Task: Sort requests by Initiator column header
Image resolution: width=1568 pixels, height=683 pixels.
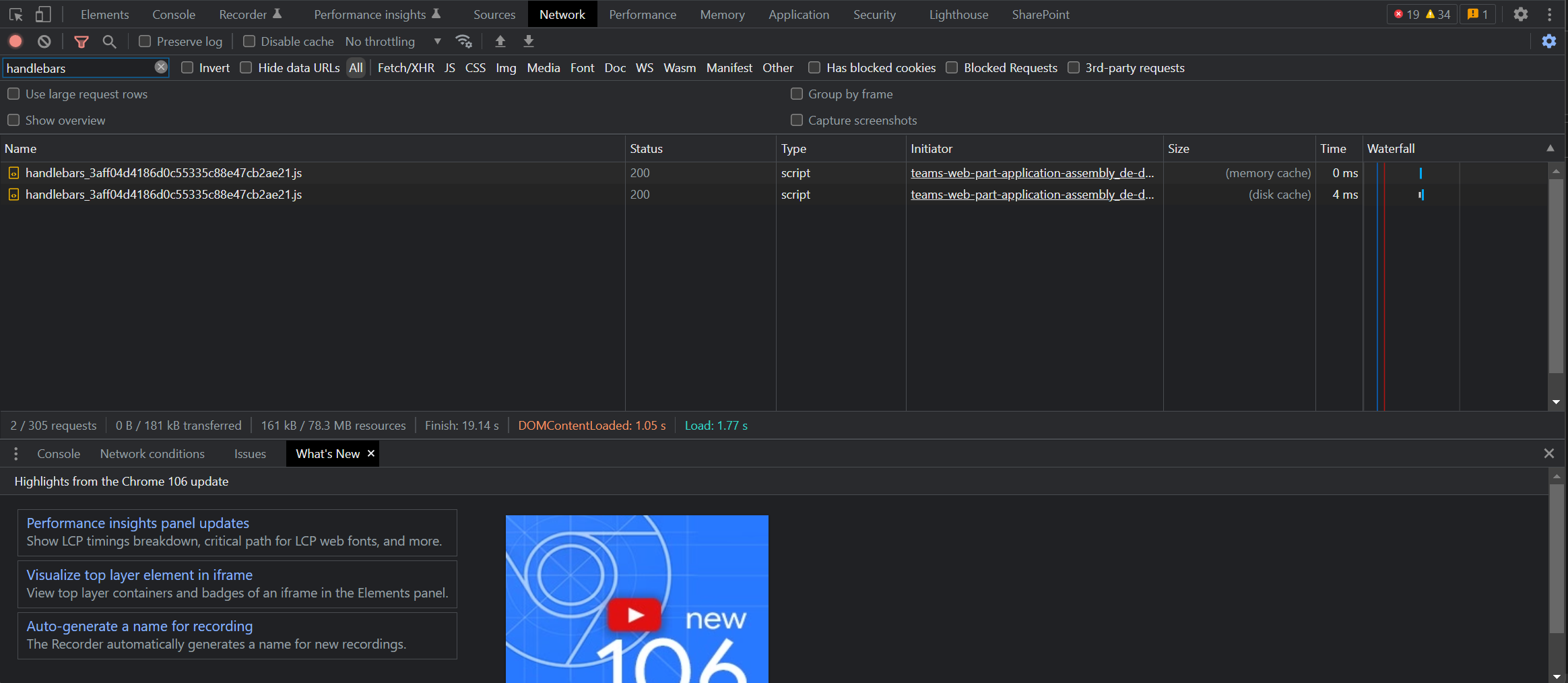Action: 1035,148
